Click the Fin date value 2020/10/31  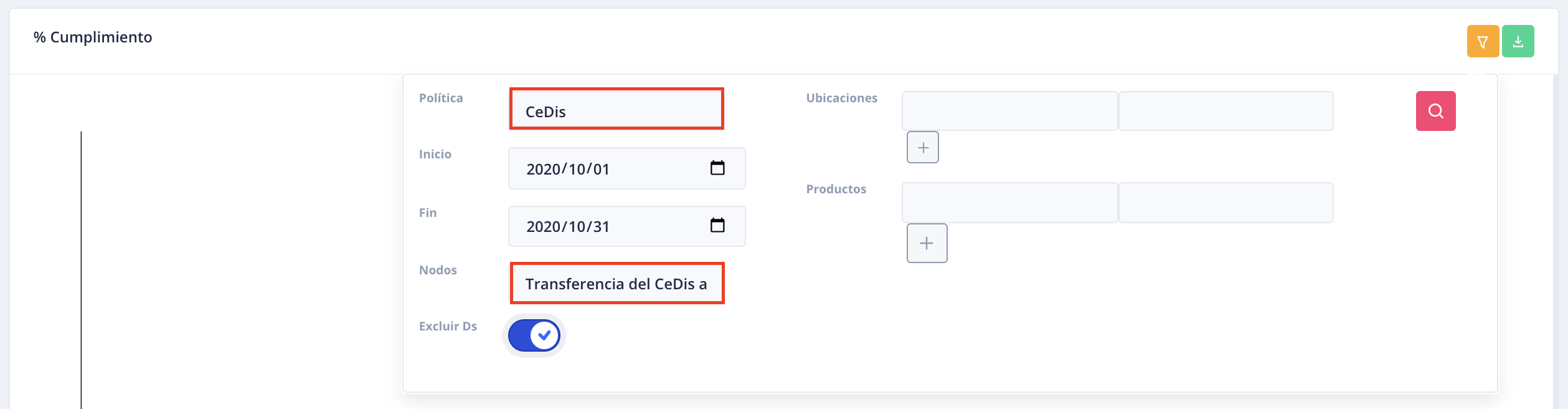(x=568, y=226)
